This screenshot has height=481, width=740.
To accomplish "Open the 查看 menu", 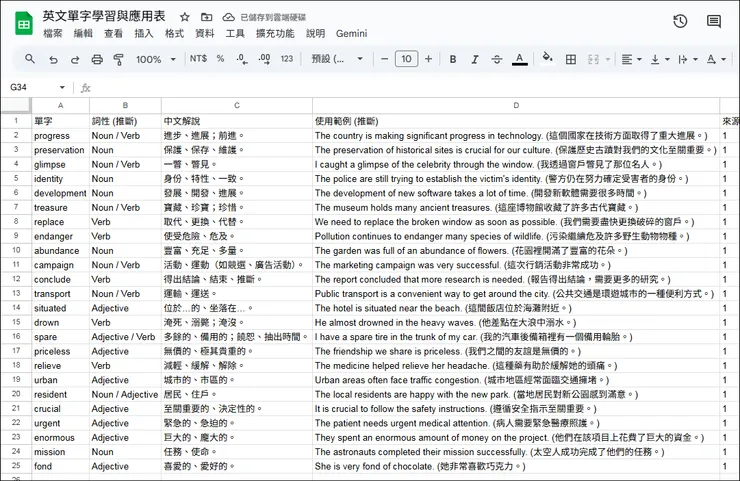I will 113,34.
